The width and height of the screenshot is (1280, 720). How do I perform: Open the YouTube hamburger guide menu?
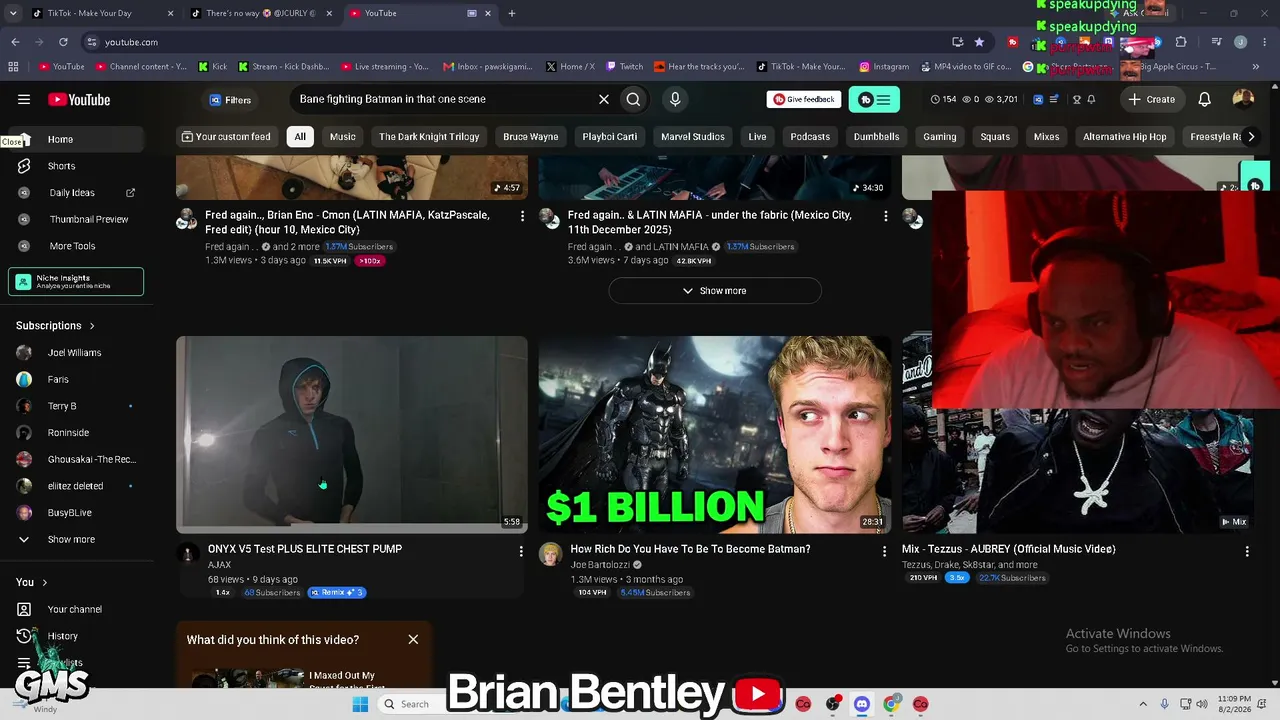pos(24,99)
